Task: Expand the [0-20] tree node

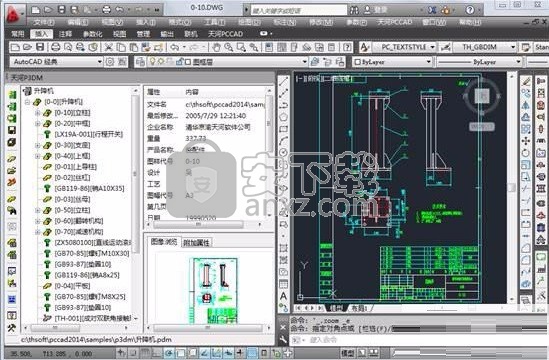Action: [x=37, y=124]
